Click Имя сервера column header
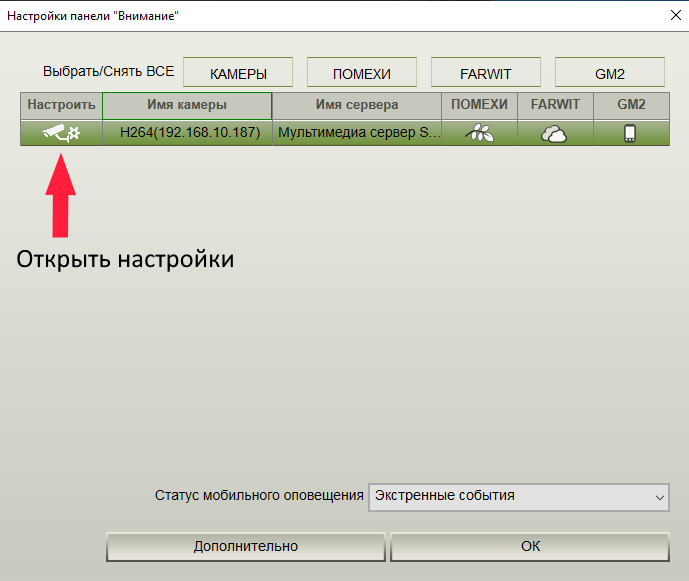 357,105
